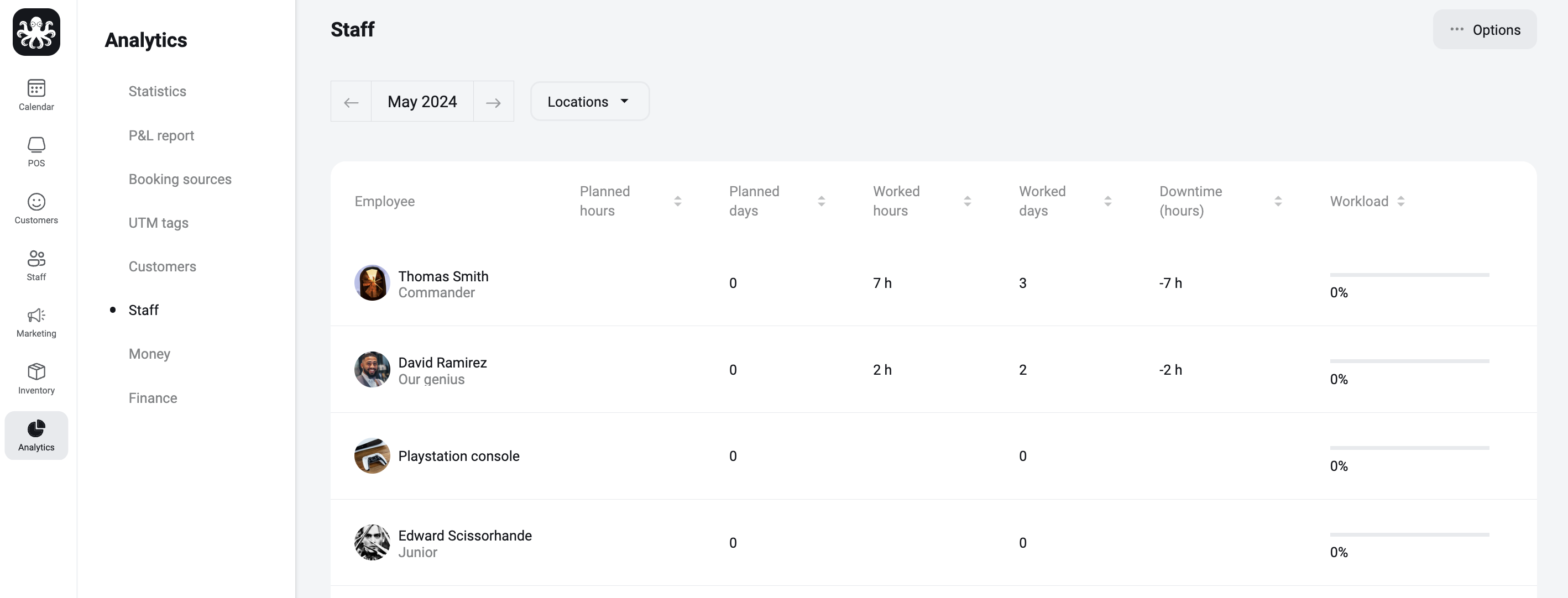Click the Analytics panel heading
Screen dimensions: 1568x598
pos(146,40)
